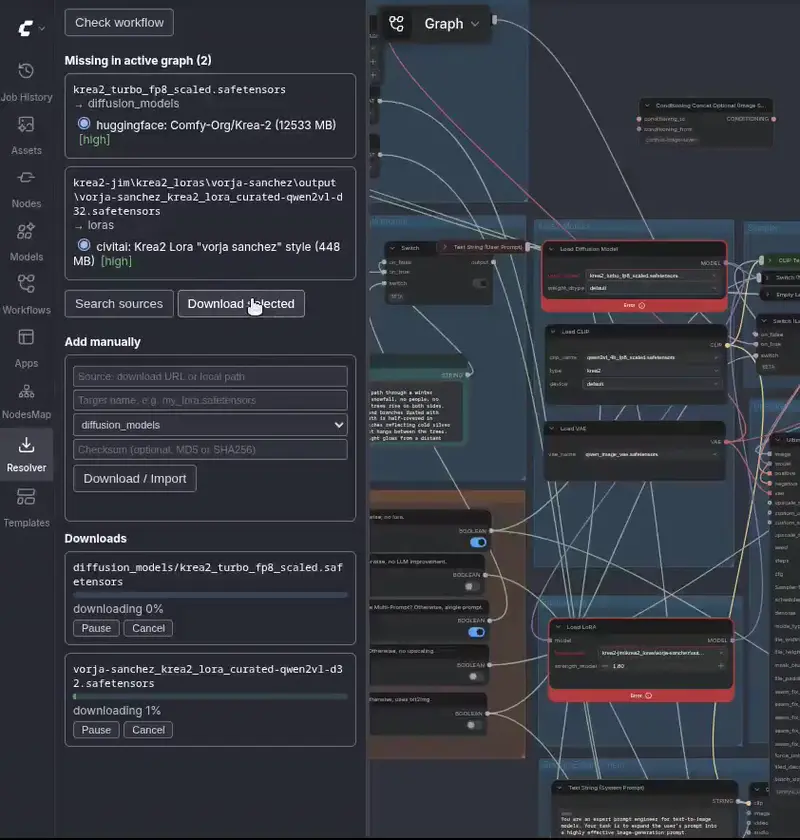The width and height of the screenshot is (800, 840).
Task: Click the Target name input field
Action: click(x=210, y=400)
